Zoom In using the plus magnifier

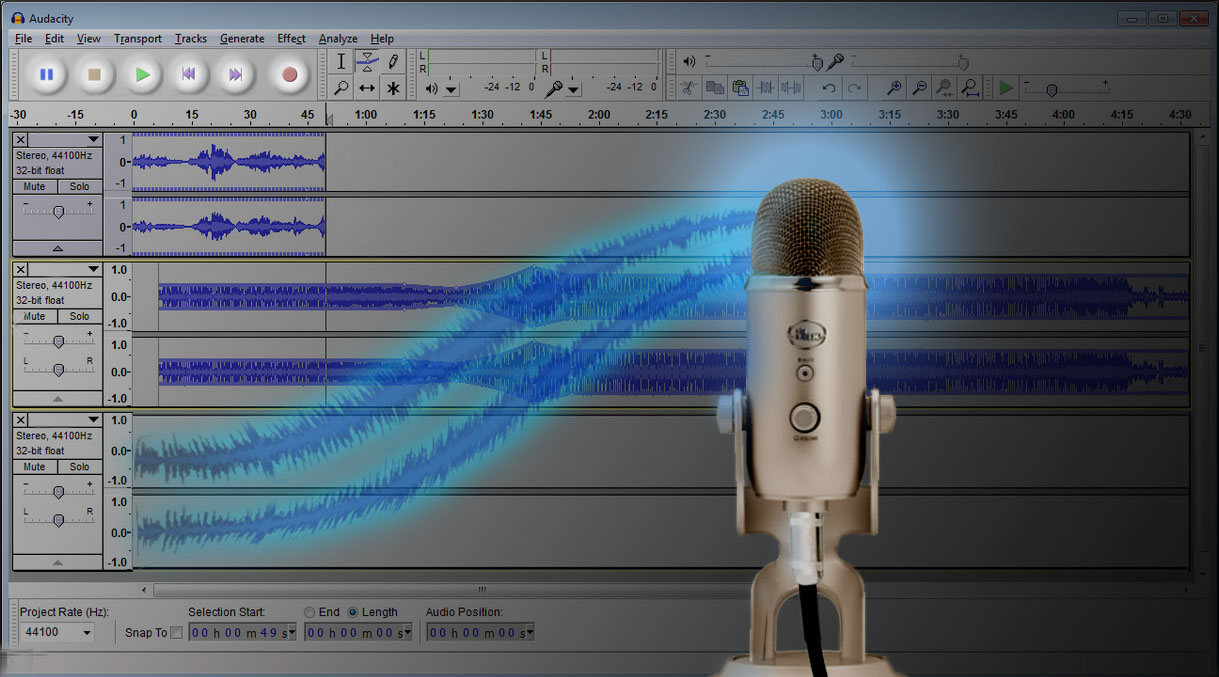(894, 88)
